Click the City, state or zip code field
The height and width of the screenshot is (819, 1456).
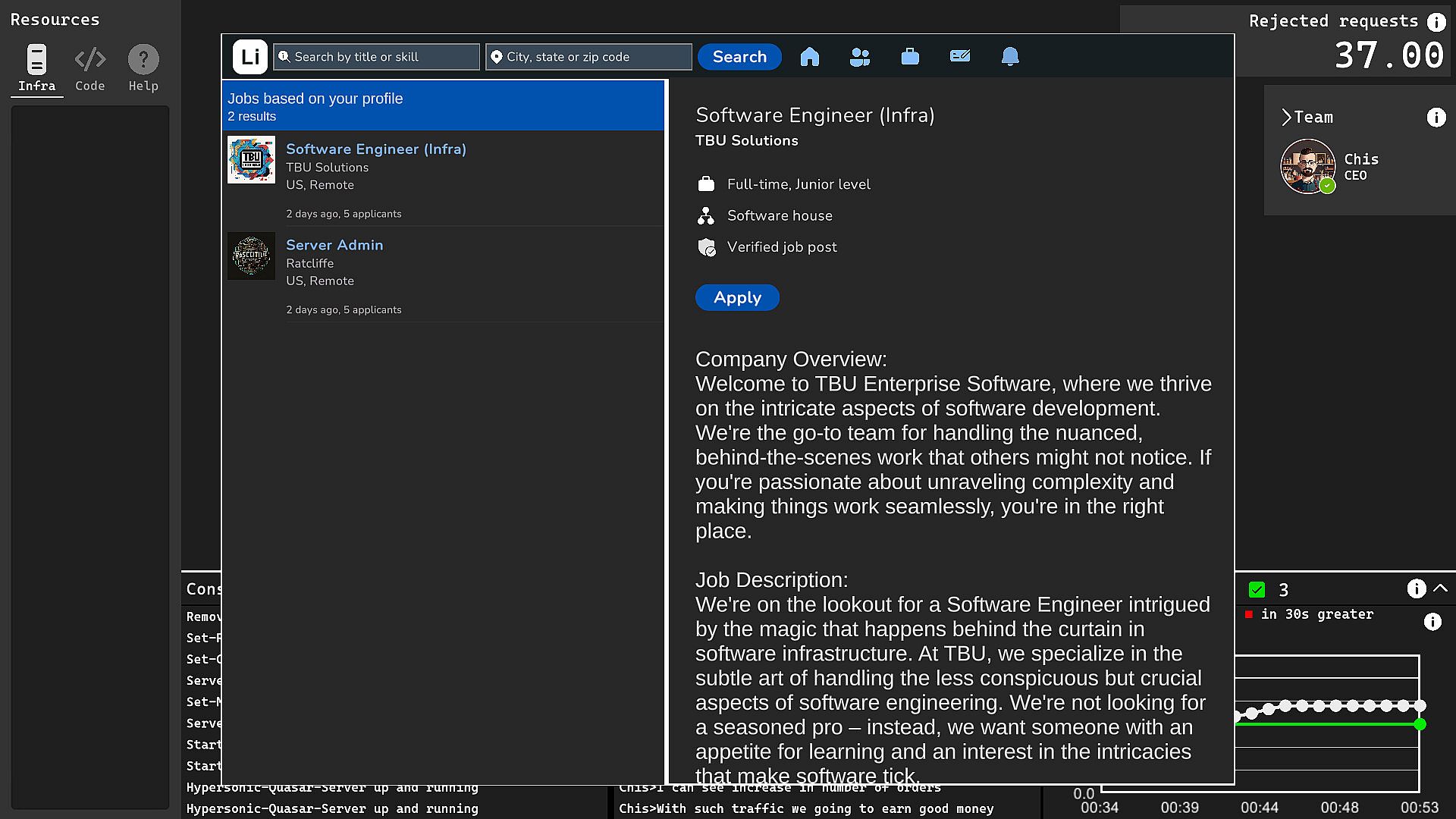click(x=589, y=57)
